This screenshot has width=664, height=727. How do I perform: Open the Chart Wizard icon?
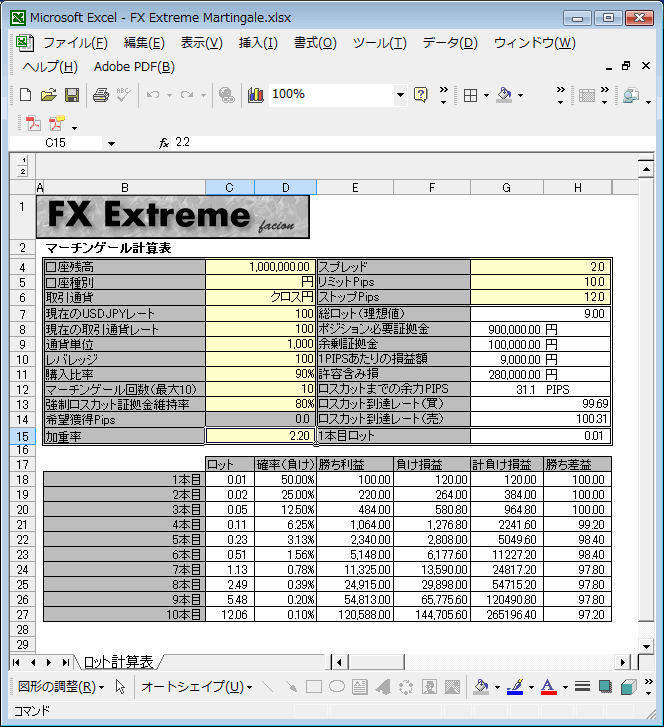[x=255, y=95]
